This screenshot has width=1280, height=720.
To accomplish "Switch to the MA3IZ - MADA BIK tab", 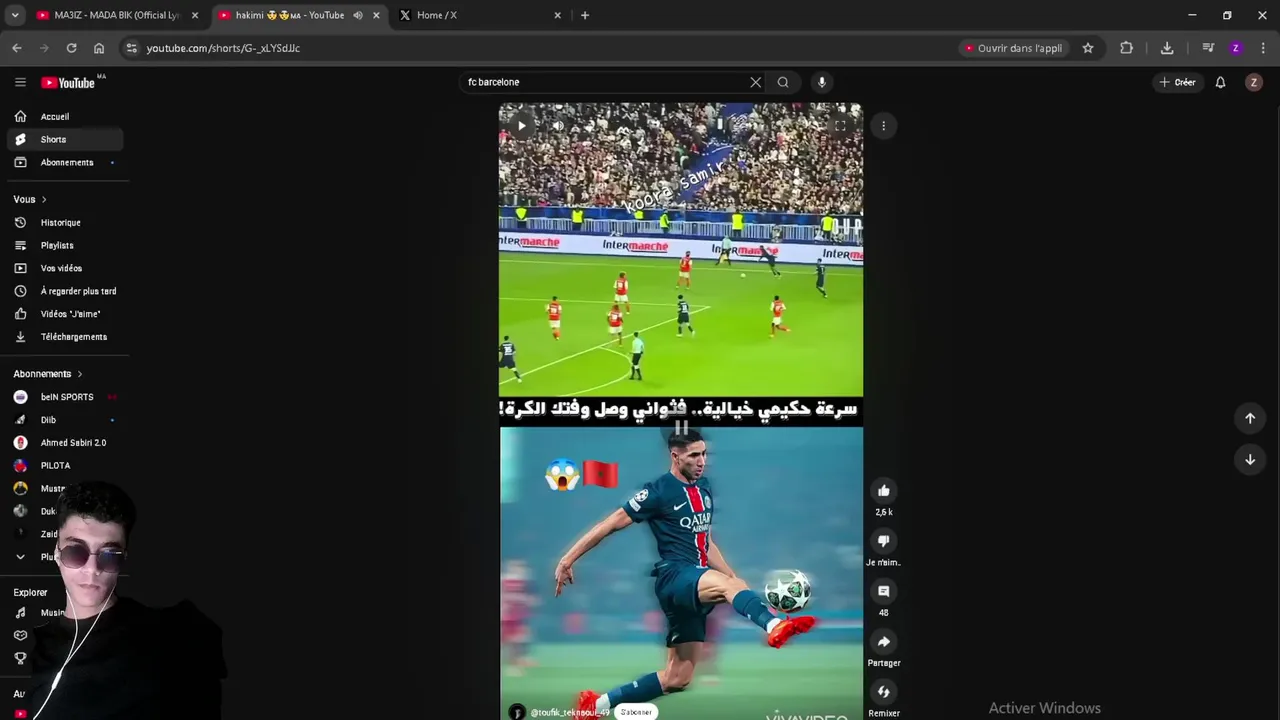I will point(116,15).
